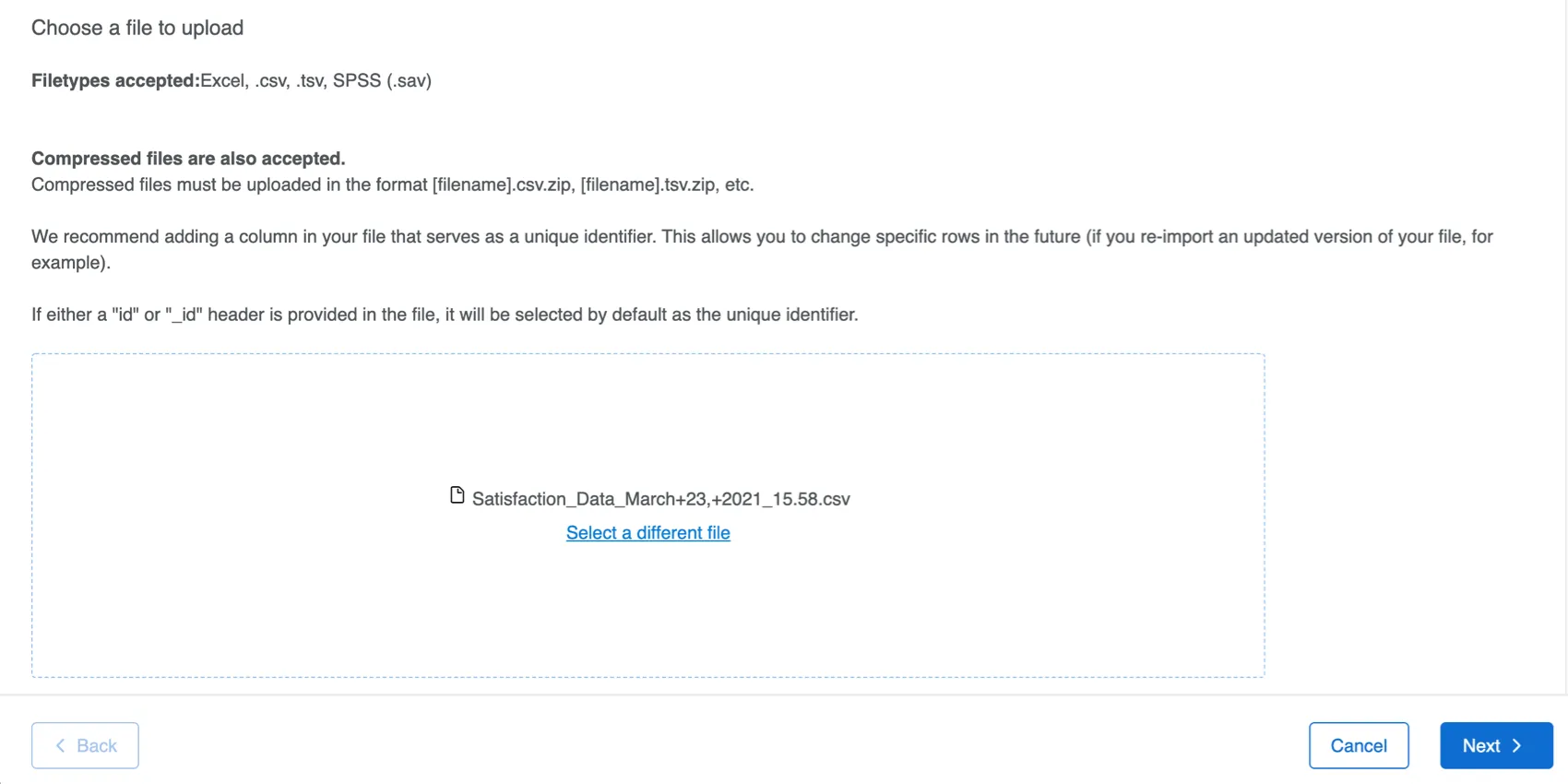Click the blue Next button
This screenshot has height=784, width=1568.
1495,744
